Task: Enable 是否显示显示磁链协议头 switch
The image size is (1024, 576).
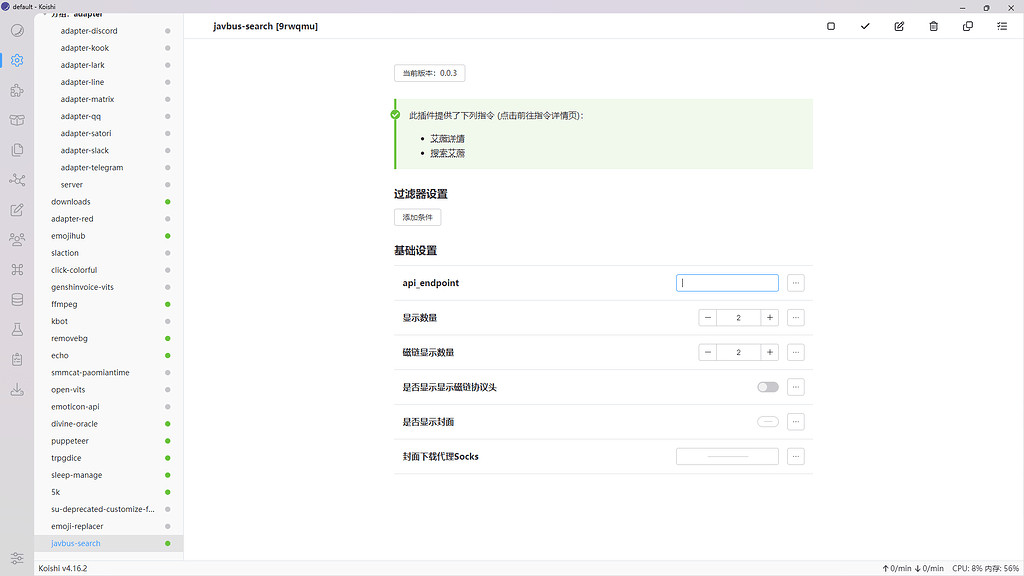Action: coord(767,387)
